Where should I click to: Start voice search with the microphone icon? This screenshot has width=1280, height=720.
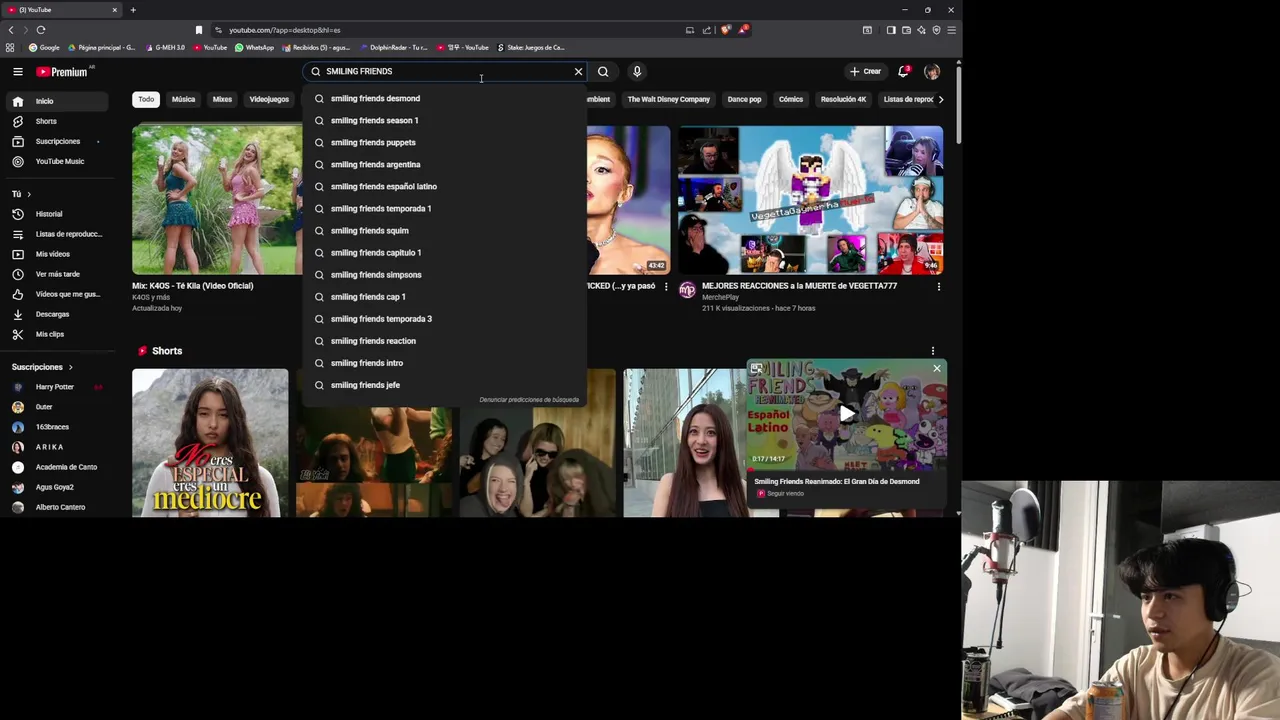tap(637, 72)
